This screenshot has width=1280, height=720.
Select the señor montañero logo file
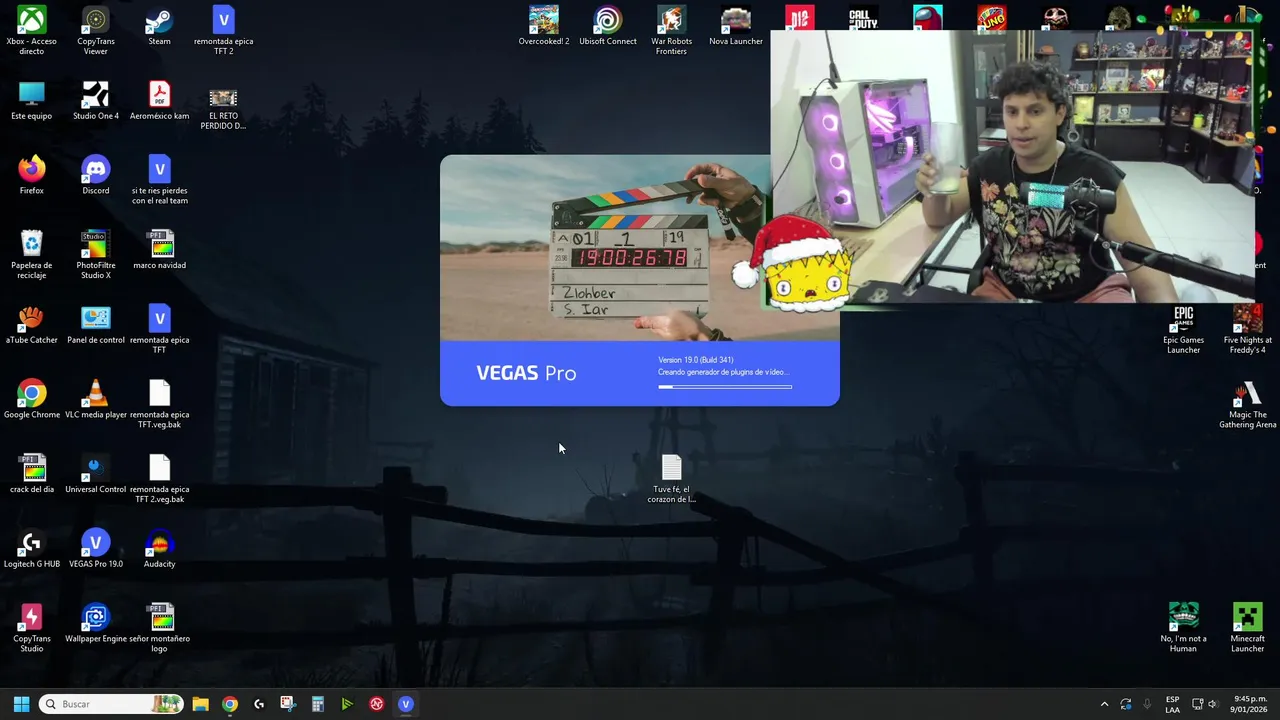pyautogui.click(x=159, y=628)
